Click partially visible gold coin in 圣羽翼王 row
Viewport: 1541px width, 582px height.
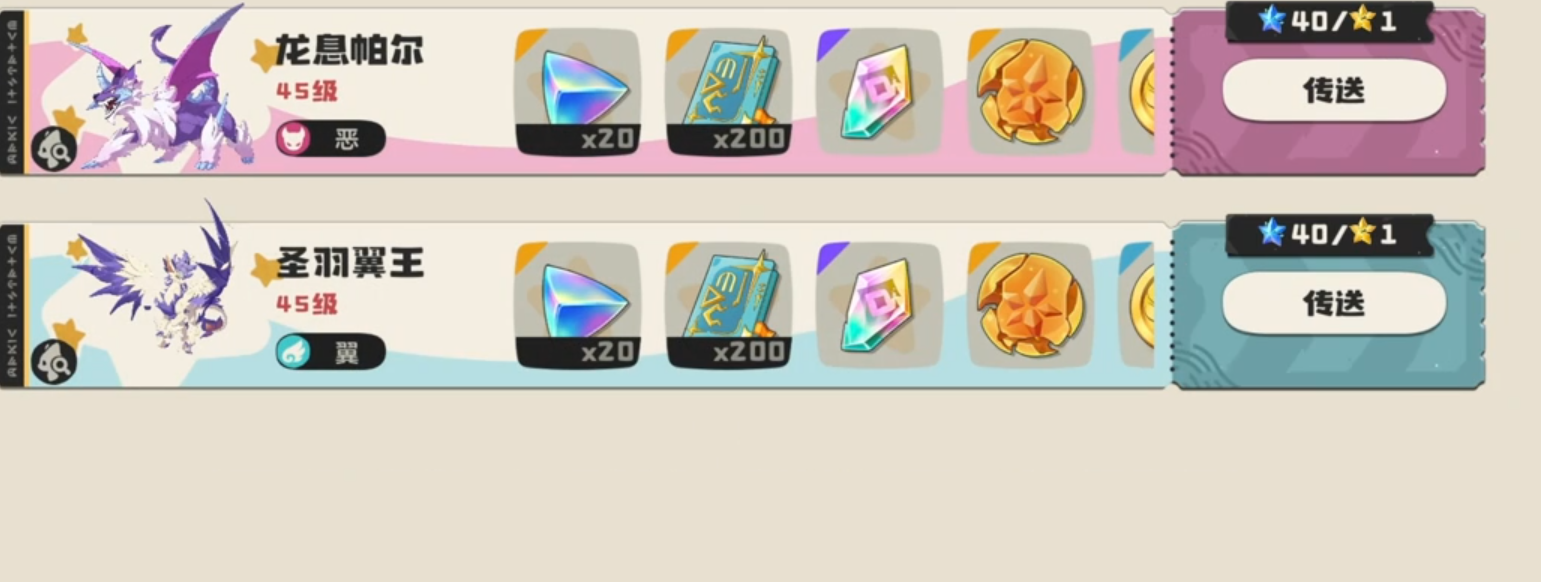pyautogui.click(x=1138, y=305)
